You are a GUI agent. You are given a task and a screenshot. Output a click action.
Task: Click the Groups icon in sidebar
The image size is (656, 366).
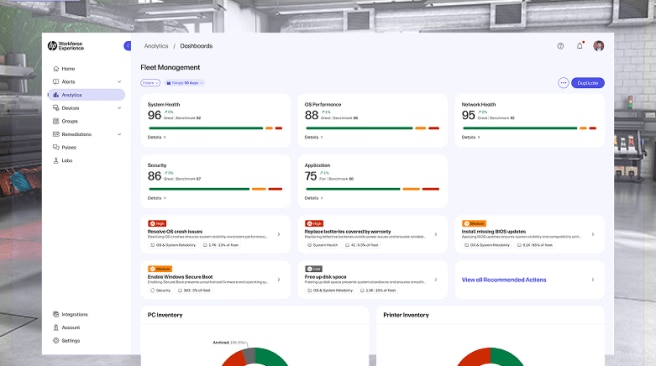tap(56, 121)
